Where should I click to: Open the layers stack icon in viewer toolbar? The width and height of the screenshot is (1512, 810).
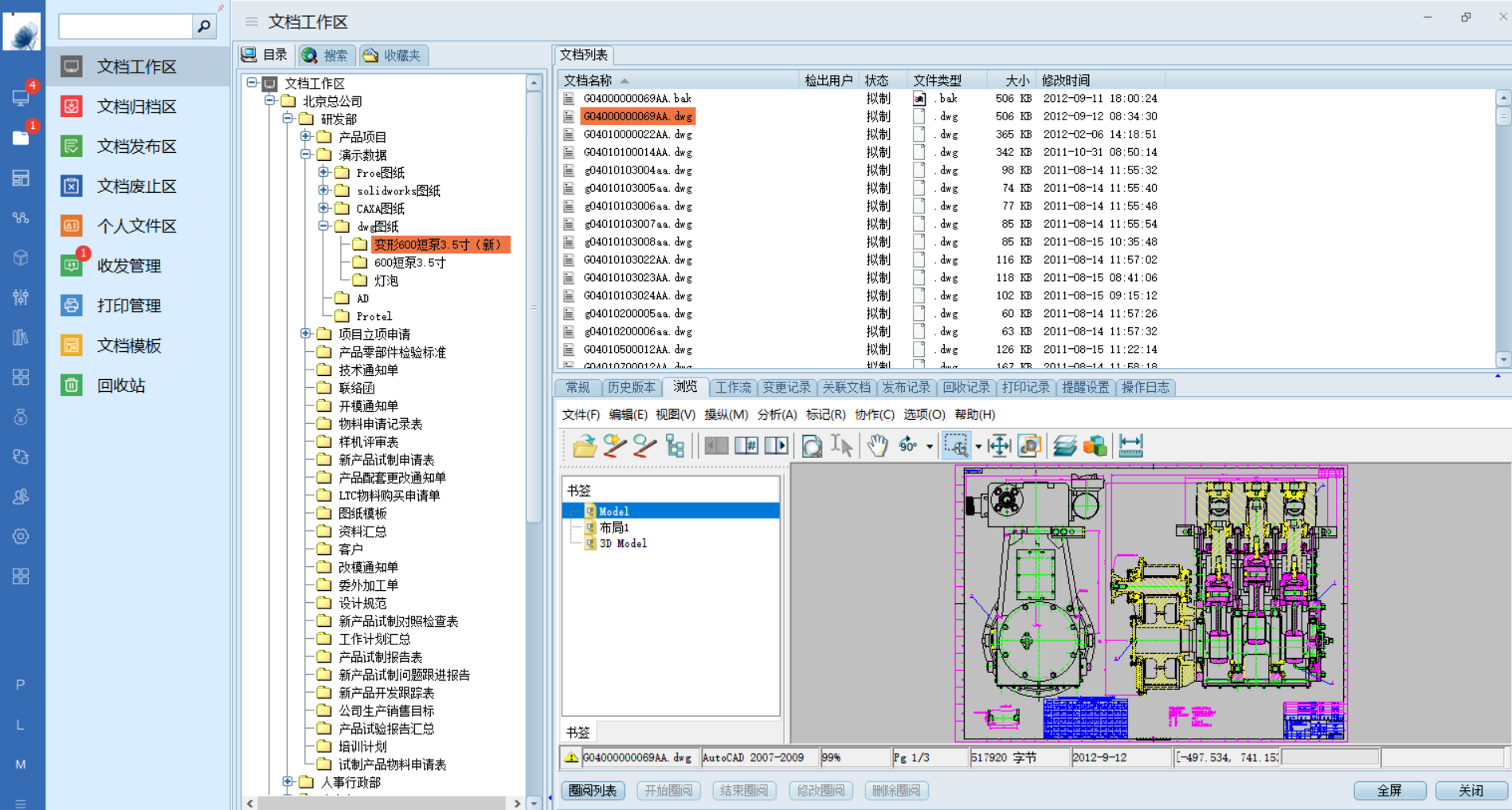[1064, 445]
